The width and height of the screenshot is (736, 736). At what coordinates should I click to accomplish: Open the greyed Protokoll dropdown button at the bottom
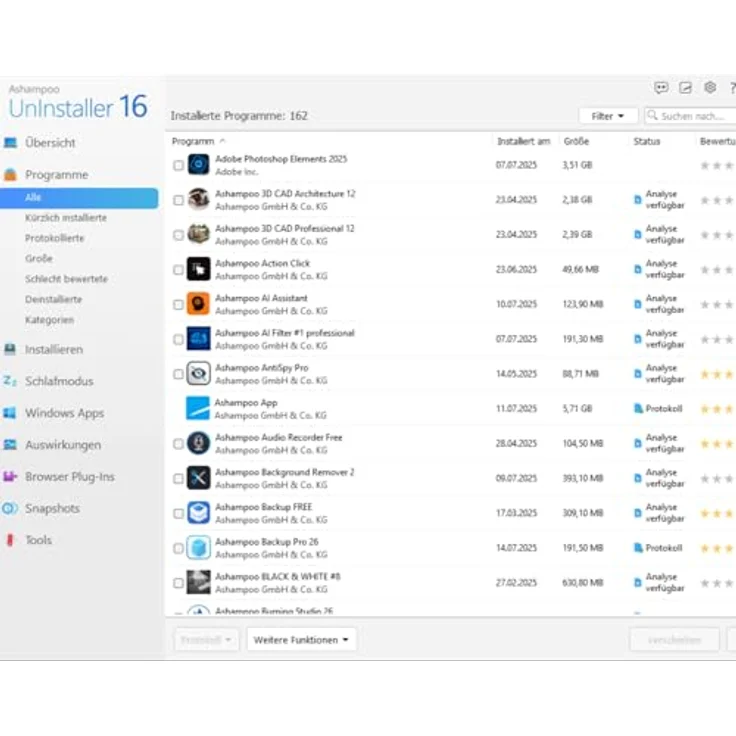[x=206, y=640]
